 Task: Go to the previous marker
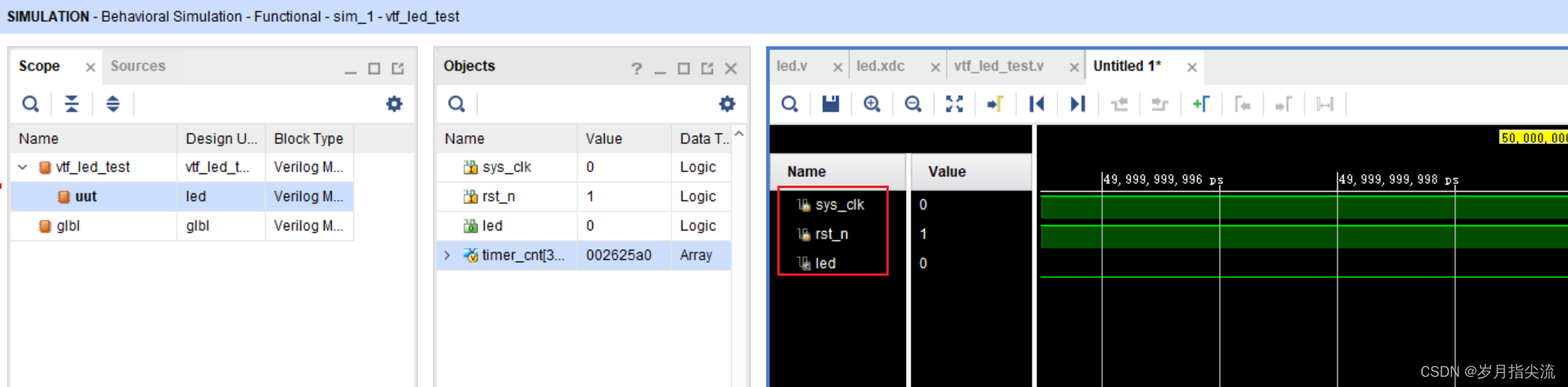coord(1242,103)
